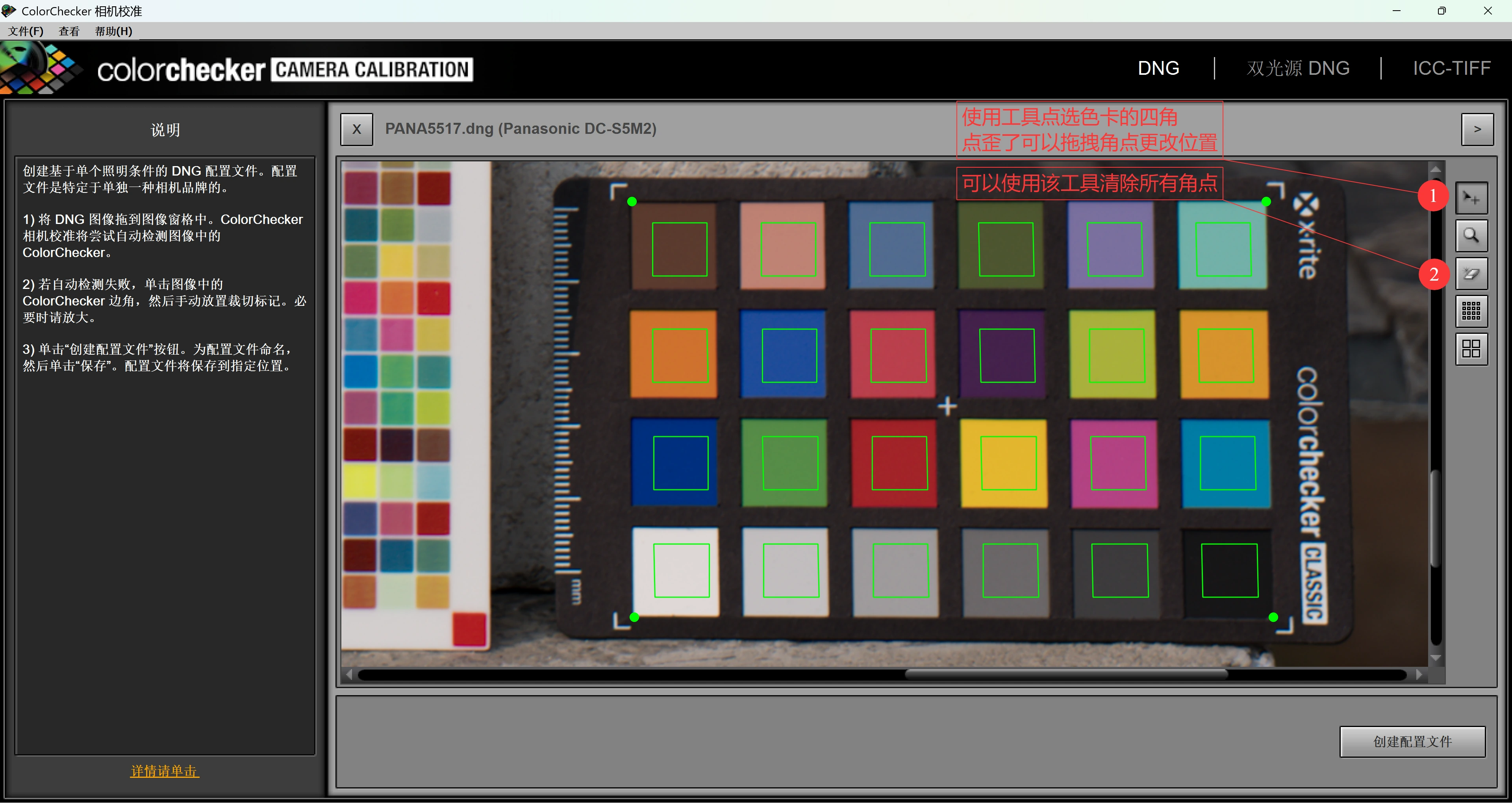Image resolution: width=1512 pixels, height=803 pixels.
Task: Switch to the 双光源 DNG tab
Action: (1298, 68)
